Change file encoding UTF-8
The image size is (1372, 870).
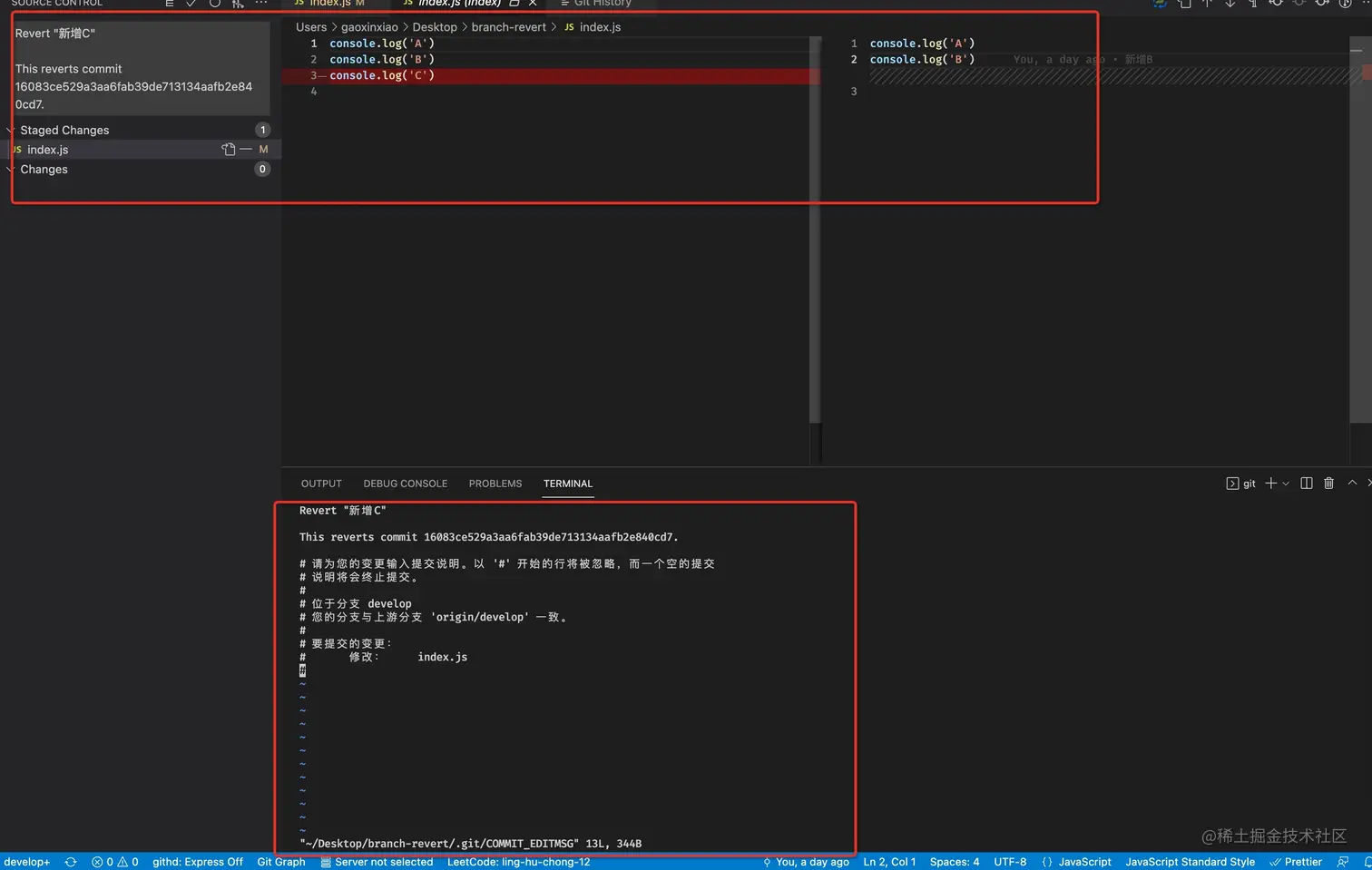point(1010,862)
